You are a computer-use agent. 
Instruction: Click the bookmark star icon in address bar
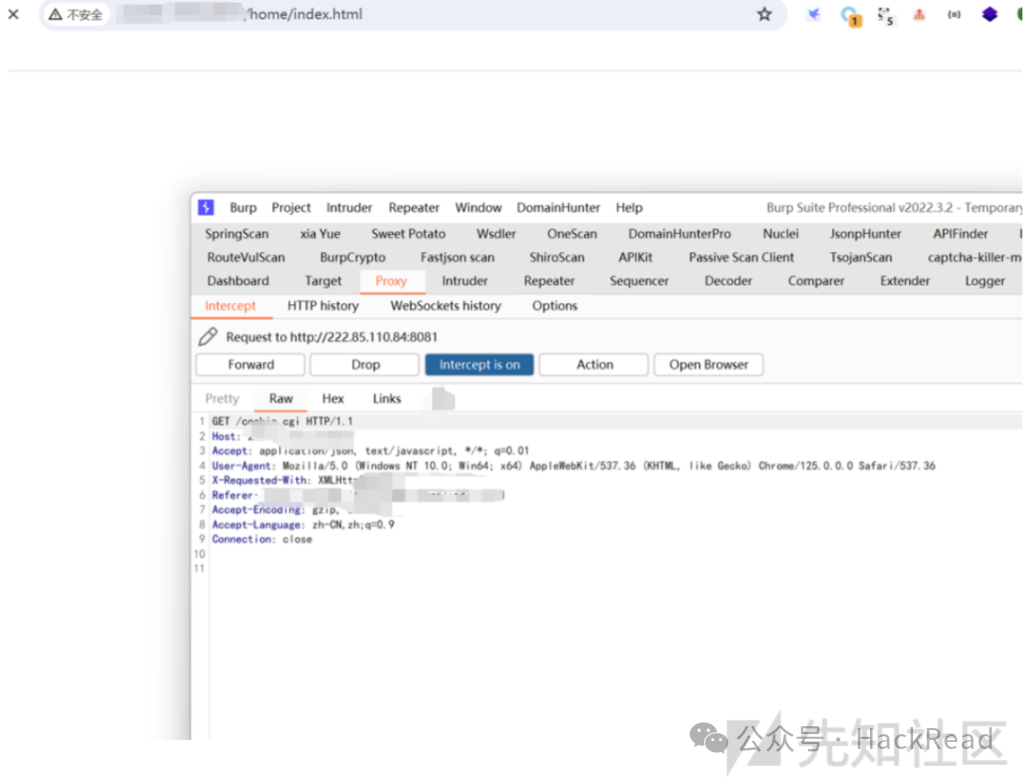point(764,14)
